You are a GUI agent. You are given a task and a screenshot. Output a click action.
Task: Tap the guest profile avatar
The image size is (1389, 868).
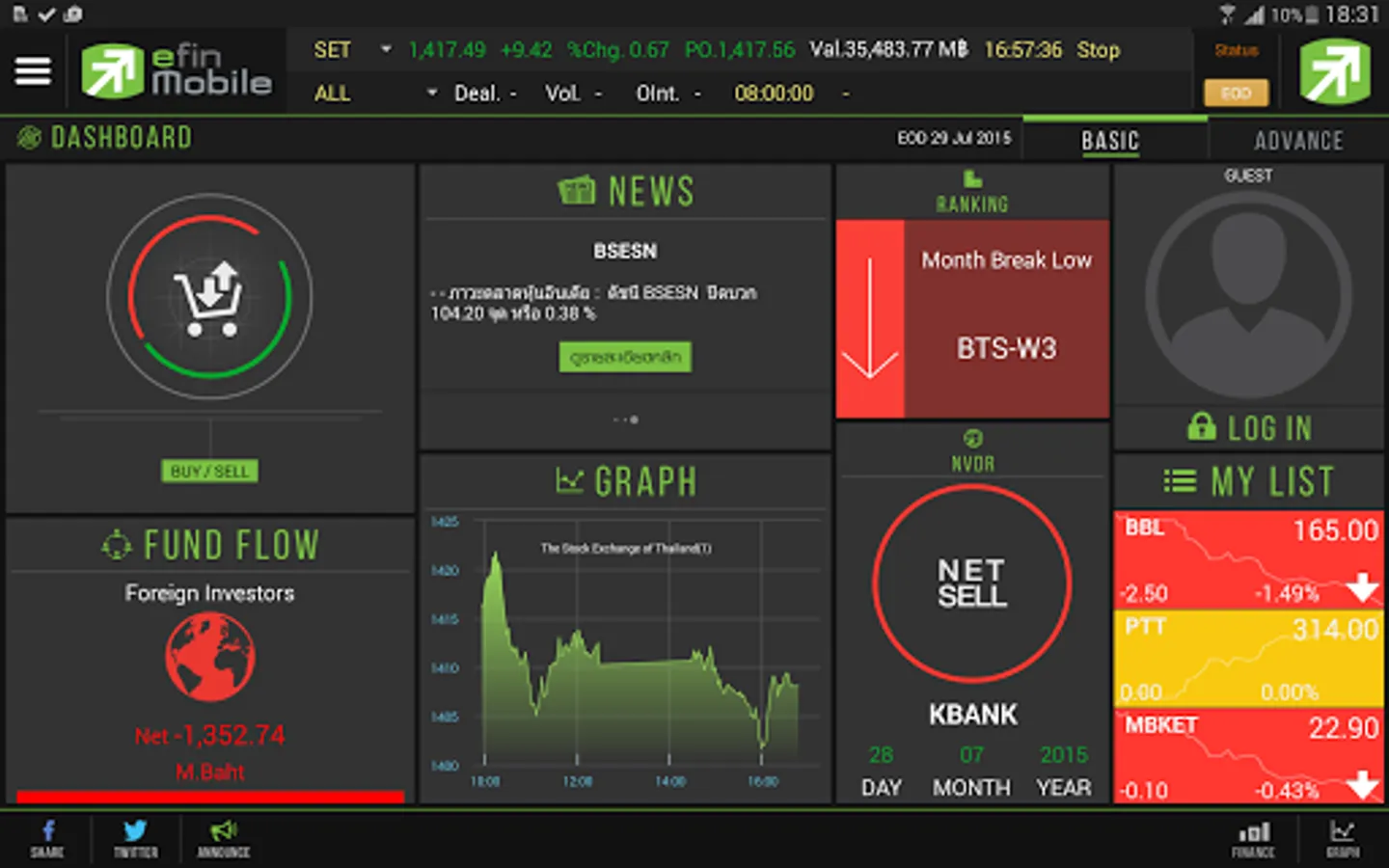[1248, 296]
